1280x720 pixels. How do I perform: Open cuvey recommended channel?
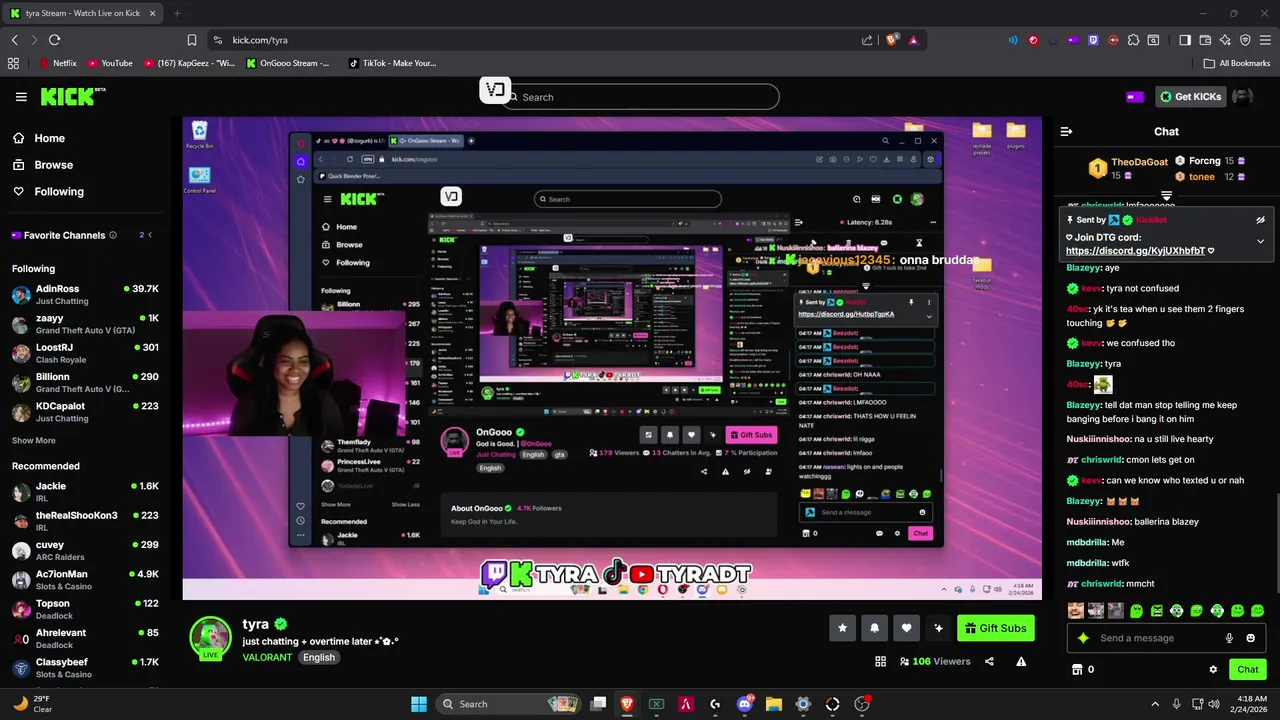85,550
